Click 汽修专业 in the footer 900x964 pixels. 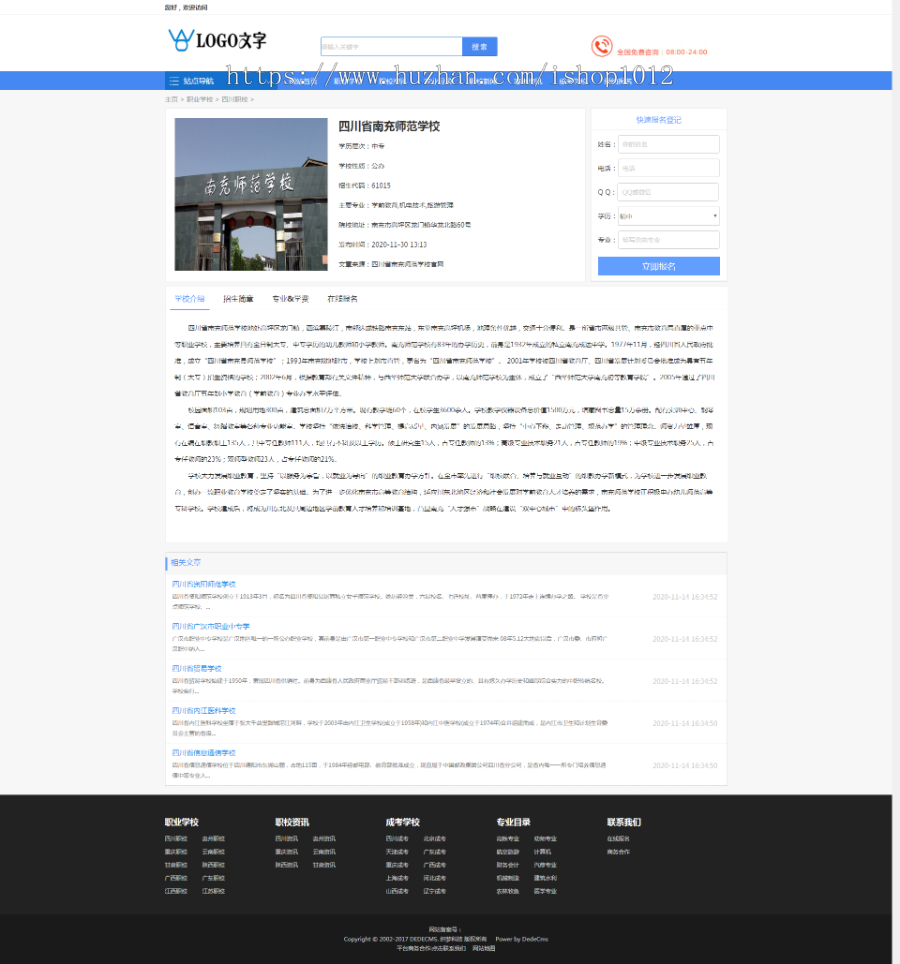(545, 865)
